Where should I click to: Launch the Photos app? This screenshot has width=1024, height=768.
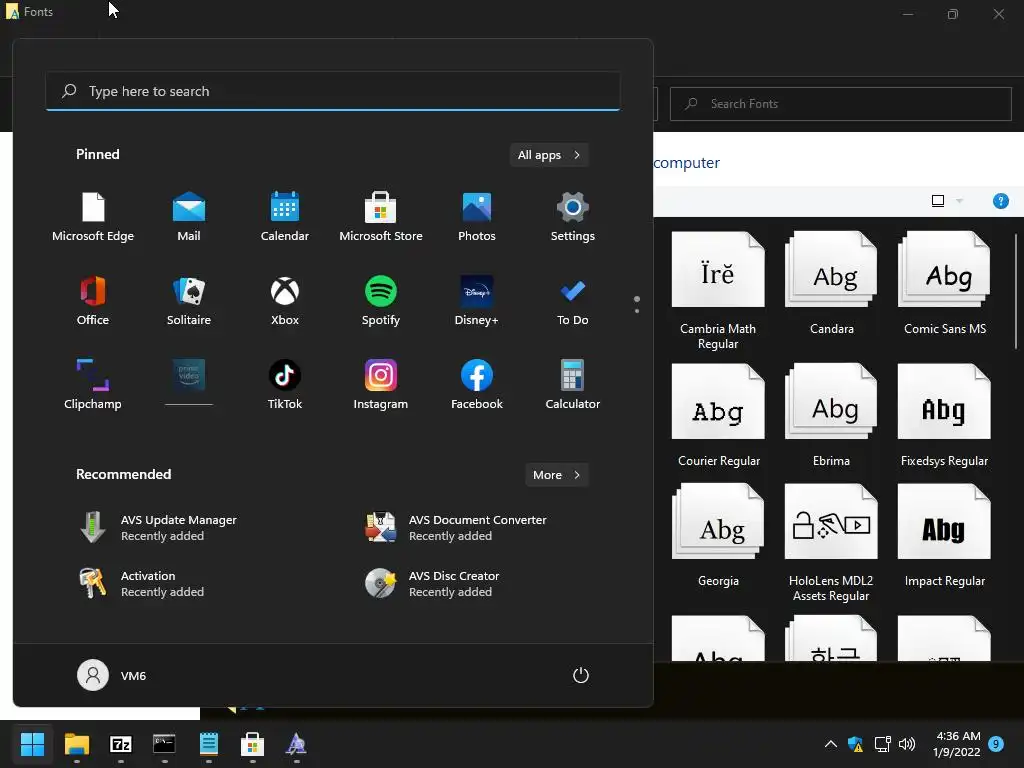477,217
